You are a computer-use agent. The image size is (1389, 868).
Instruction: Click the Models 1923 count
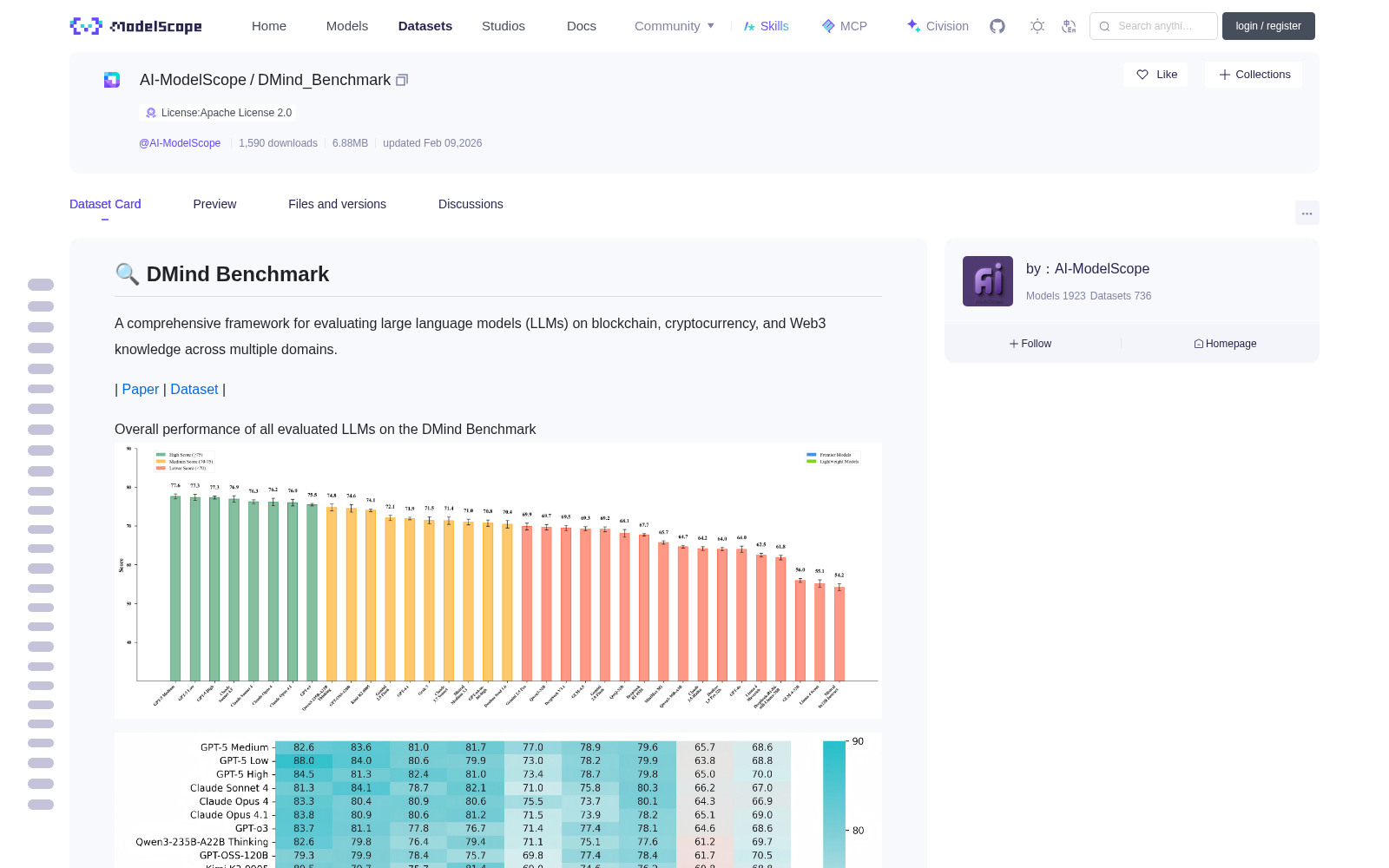coord(1056,296)
